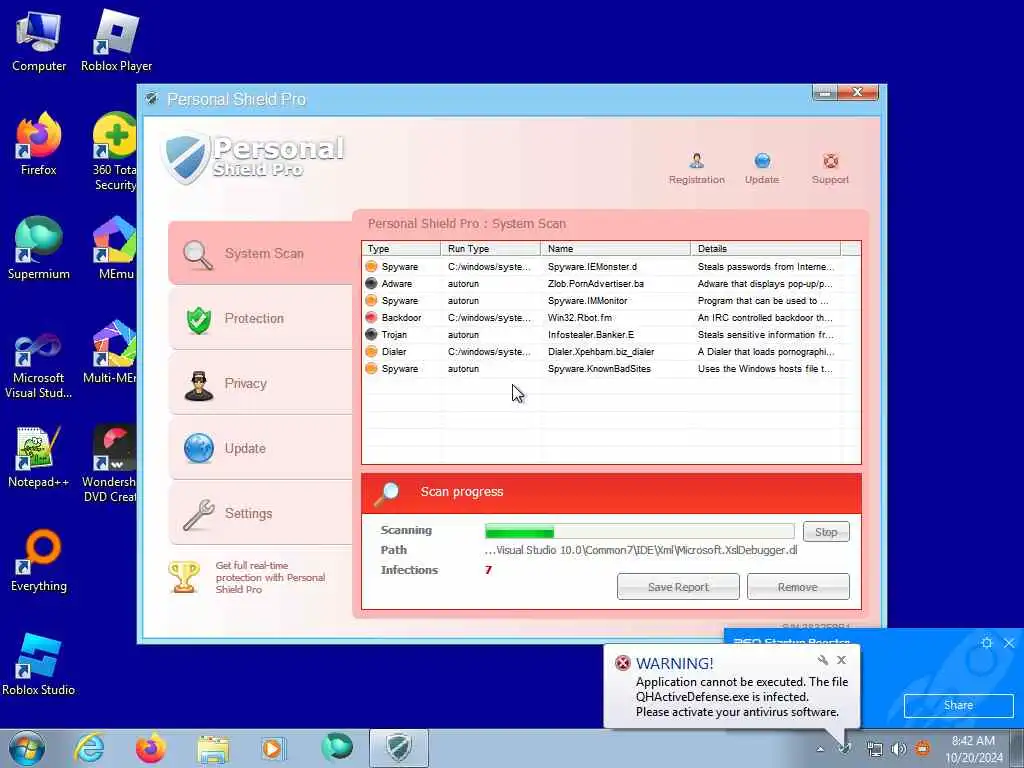Image resolution: width=1024 pixels, height=768 pixels.
Task: Select the Zlob.PornAdvertiser.ba row
Action: [611, 283]
